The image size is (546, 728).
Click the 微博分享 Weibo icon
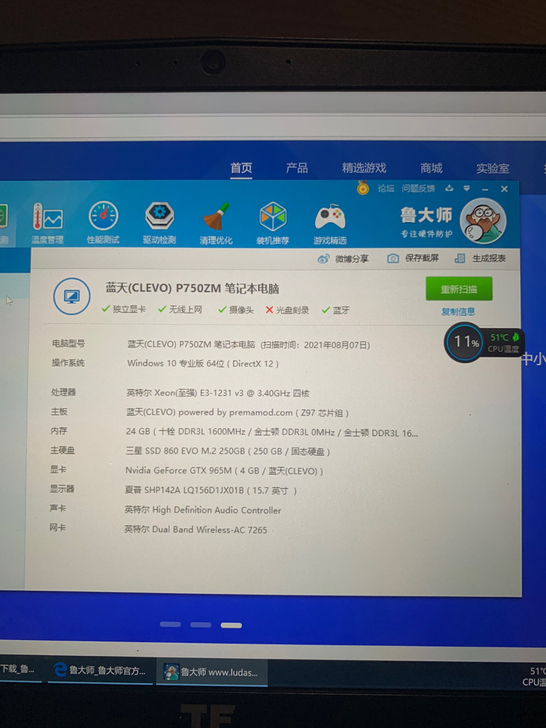[x=323, y=259]
